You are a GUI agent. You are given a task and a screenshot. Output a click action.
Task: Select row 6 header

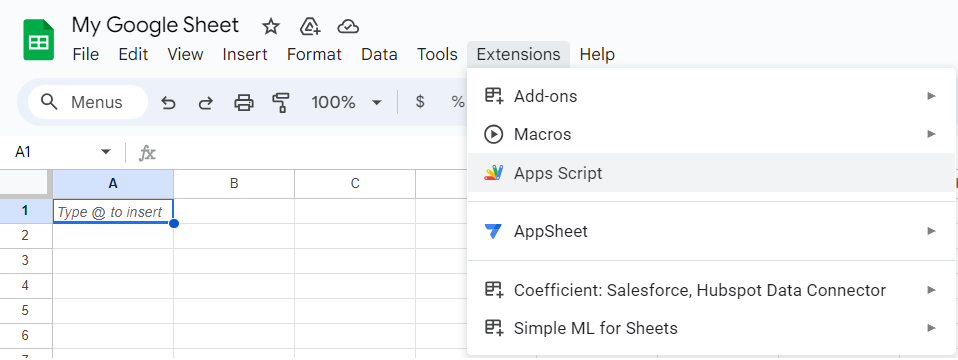[x=25, y=336]
